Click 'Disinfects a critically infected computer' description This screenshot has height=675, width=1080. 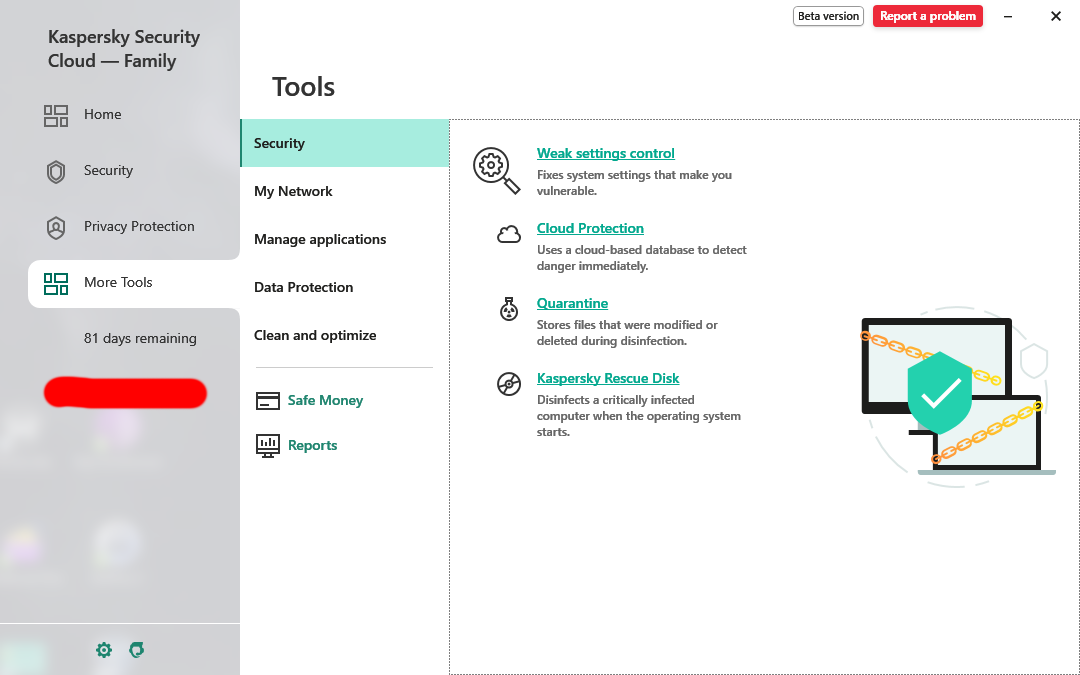coord(638,416)
